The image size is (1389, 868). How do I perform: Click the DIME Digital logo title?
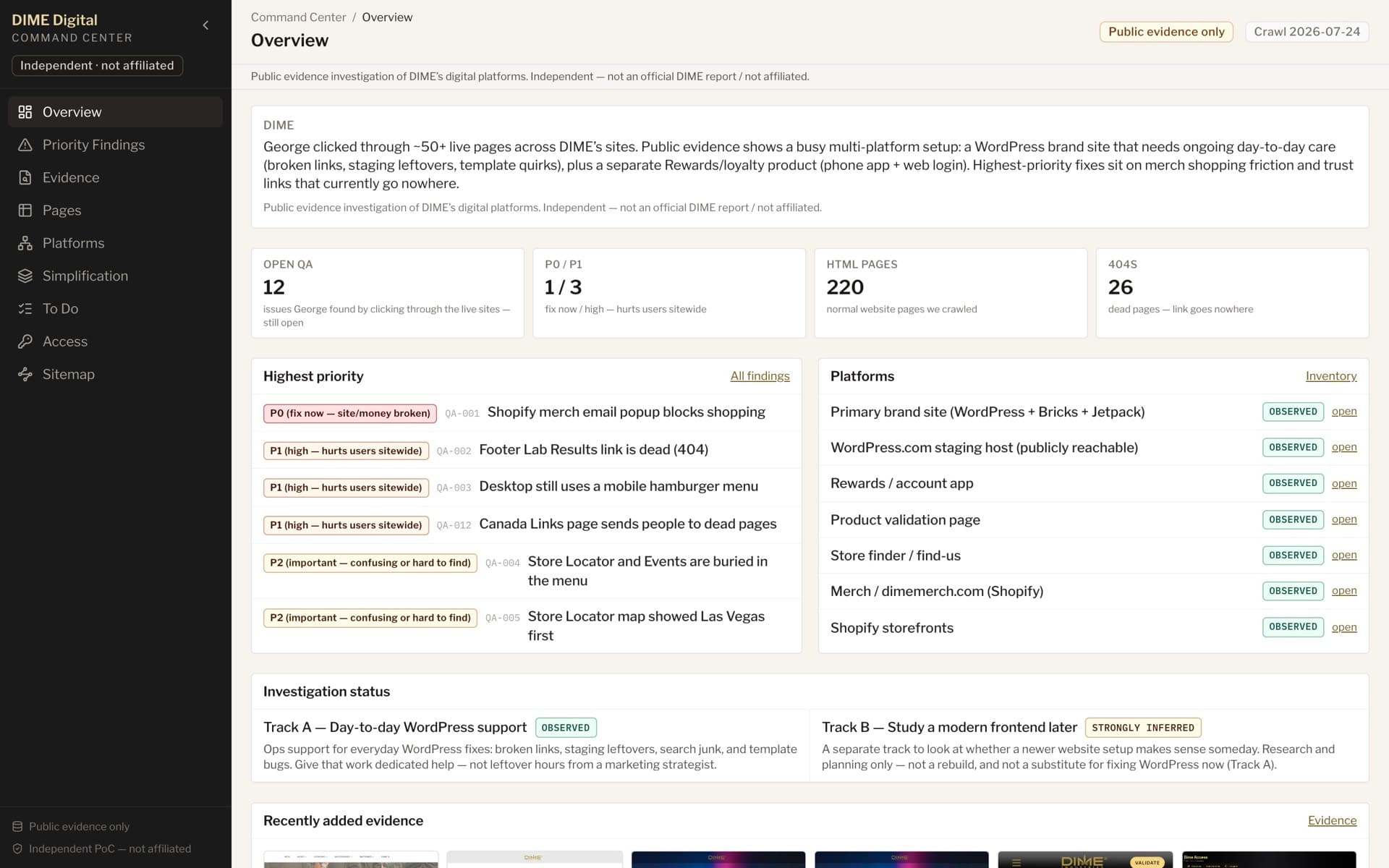coord(54,20)
